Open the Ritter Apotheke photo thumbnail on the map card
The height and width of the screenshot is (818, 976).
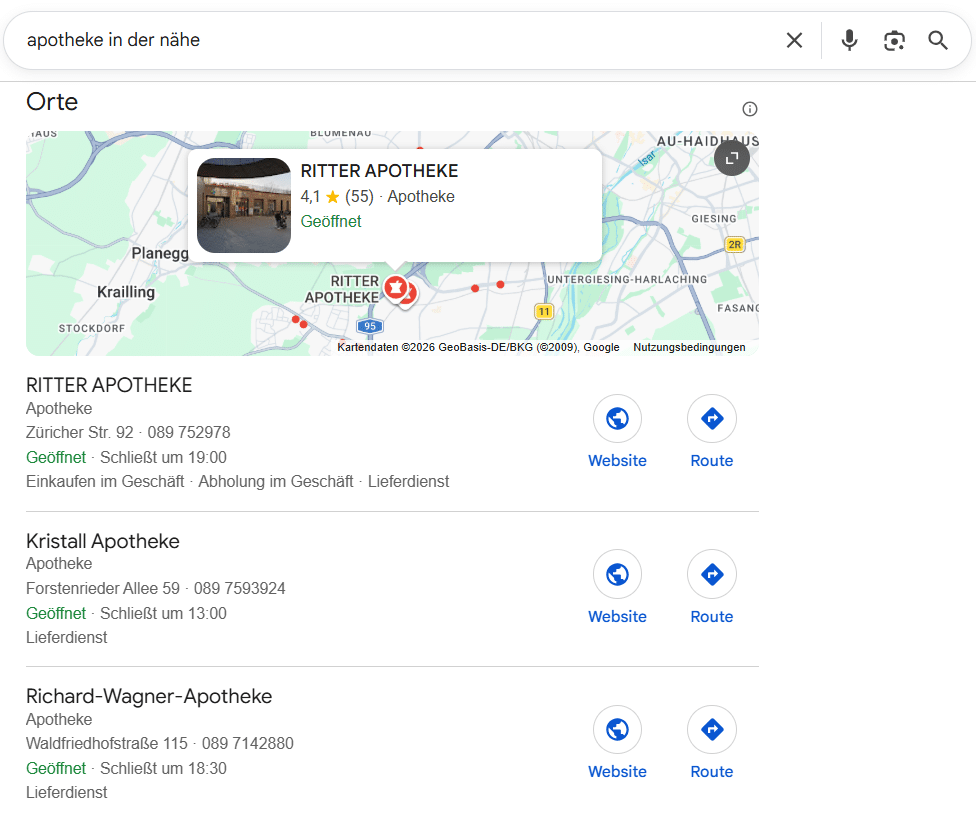click(x=244, y=205)
